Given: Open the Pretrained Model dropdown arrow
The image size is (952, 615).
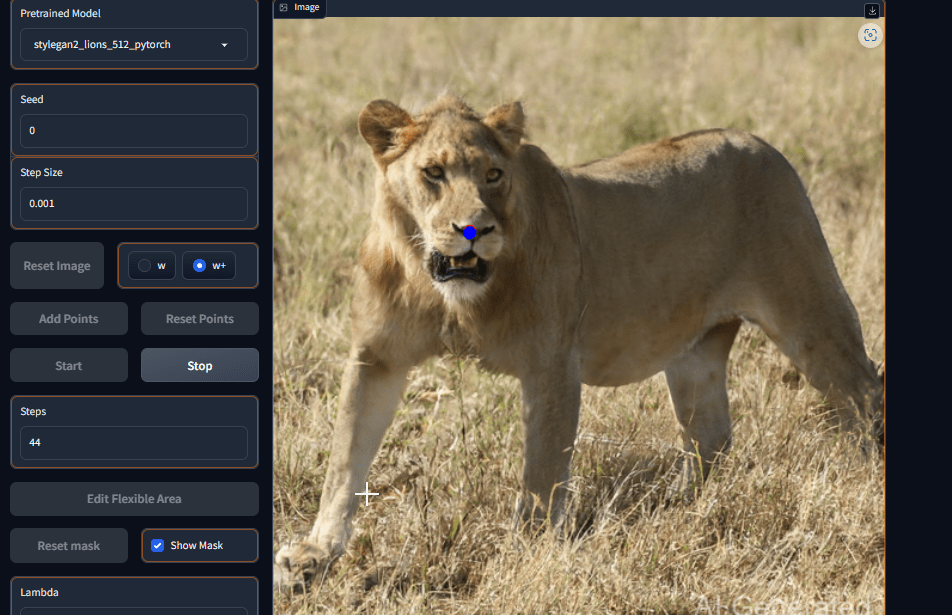Looking at the screenshot, I should 225,45.
